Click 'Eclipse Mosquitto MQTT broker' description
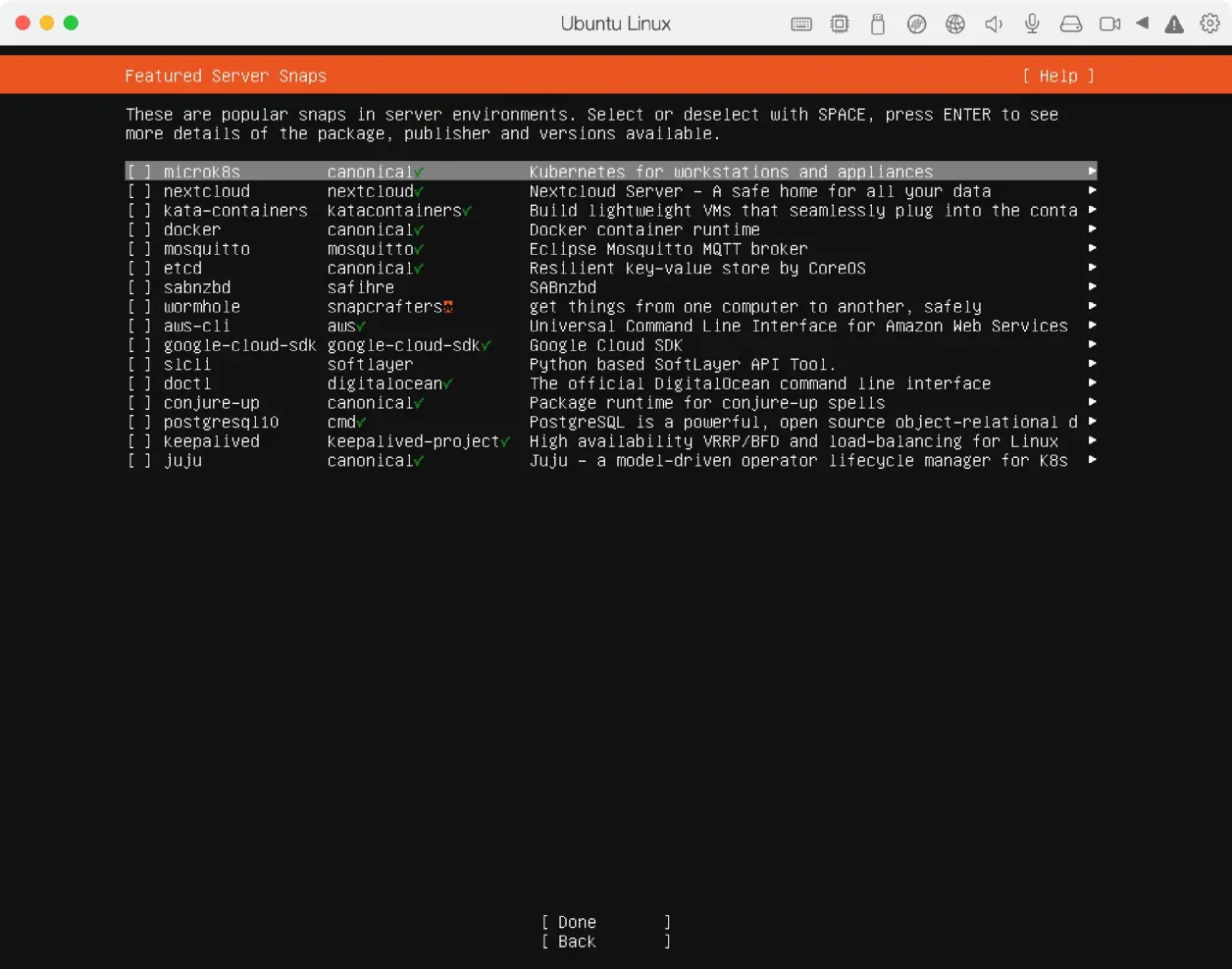The image size is (1232, 969). tap(669, 249)
